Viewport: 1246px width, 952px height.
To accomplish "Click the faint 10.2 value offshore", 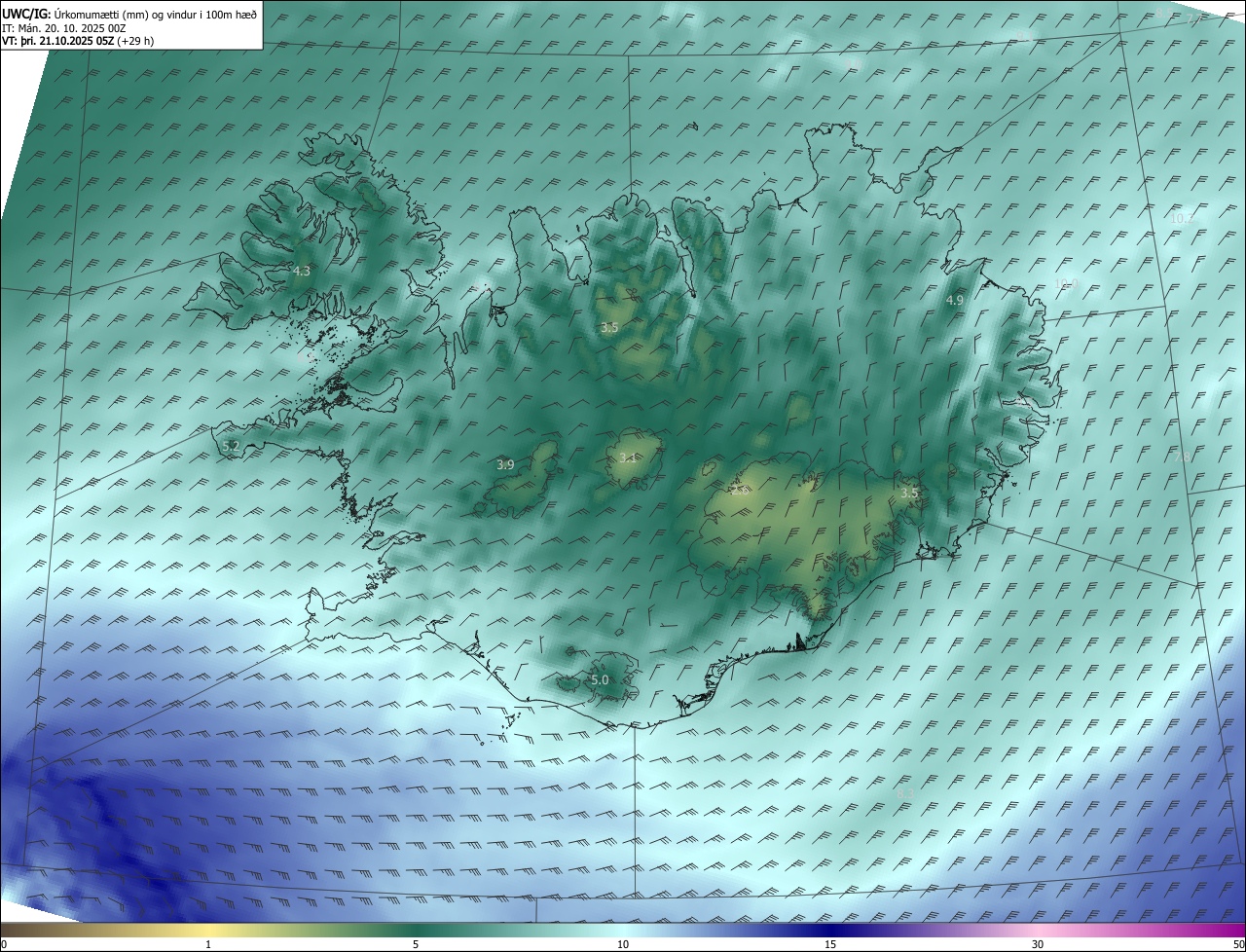I will [1180, 219].
